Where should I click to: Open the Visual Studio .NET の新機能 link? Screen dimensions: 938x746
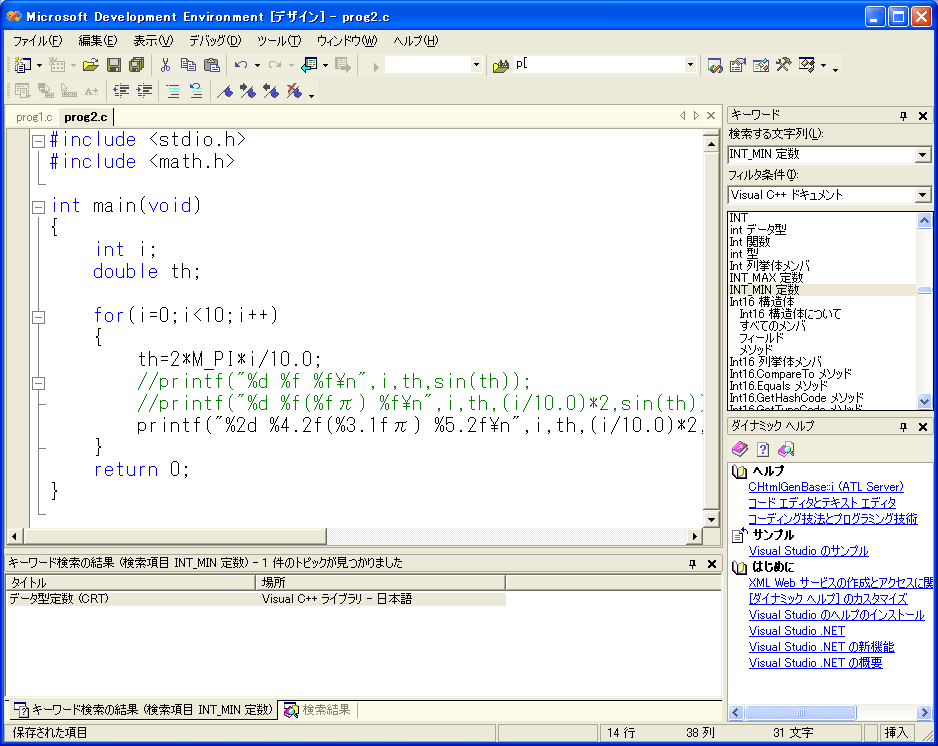(x=821, y=647)
